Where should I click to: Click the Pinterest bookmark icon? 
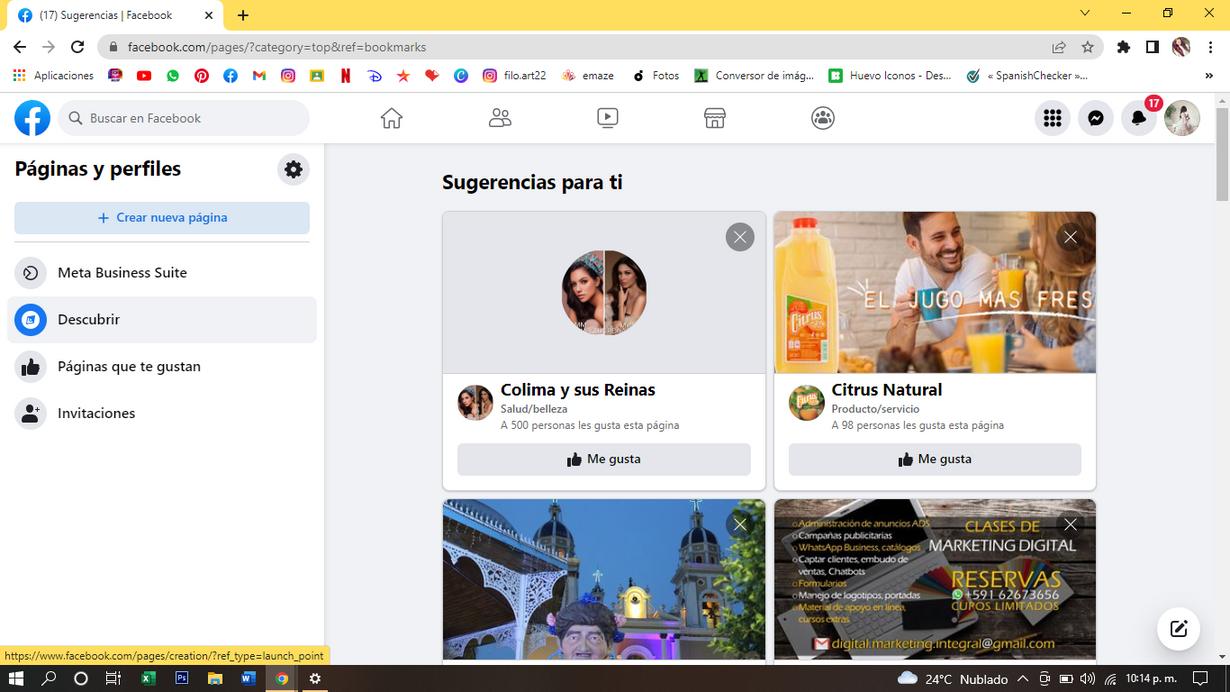click(202, 75)
